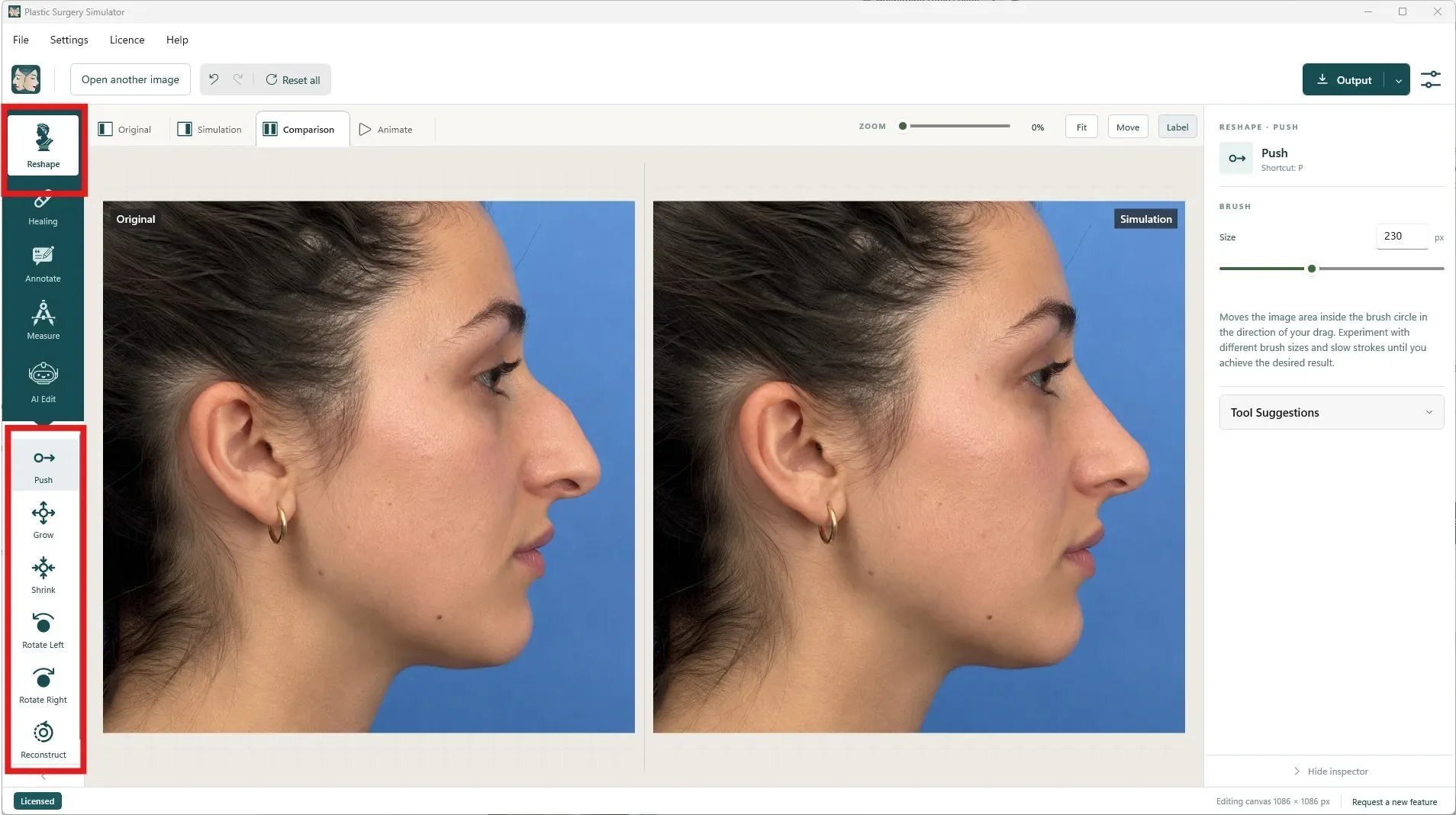1456x815 pixels.
Task: Open the Healing tool category
Action: pos(43,209)
